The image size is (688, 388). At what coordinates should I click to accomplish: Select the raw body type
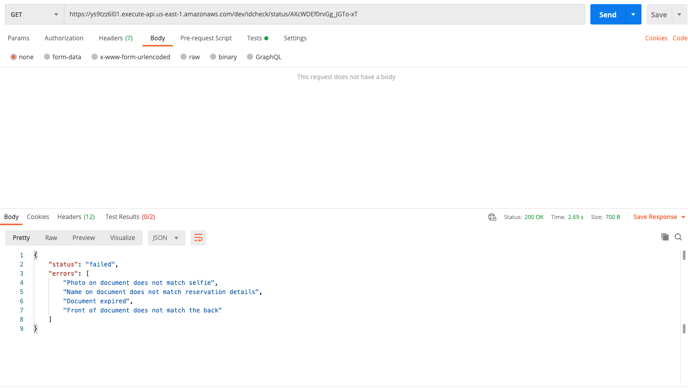point(190,57)
